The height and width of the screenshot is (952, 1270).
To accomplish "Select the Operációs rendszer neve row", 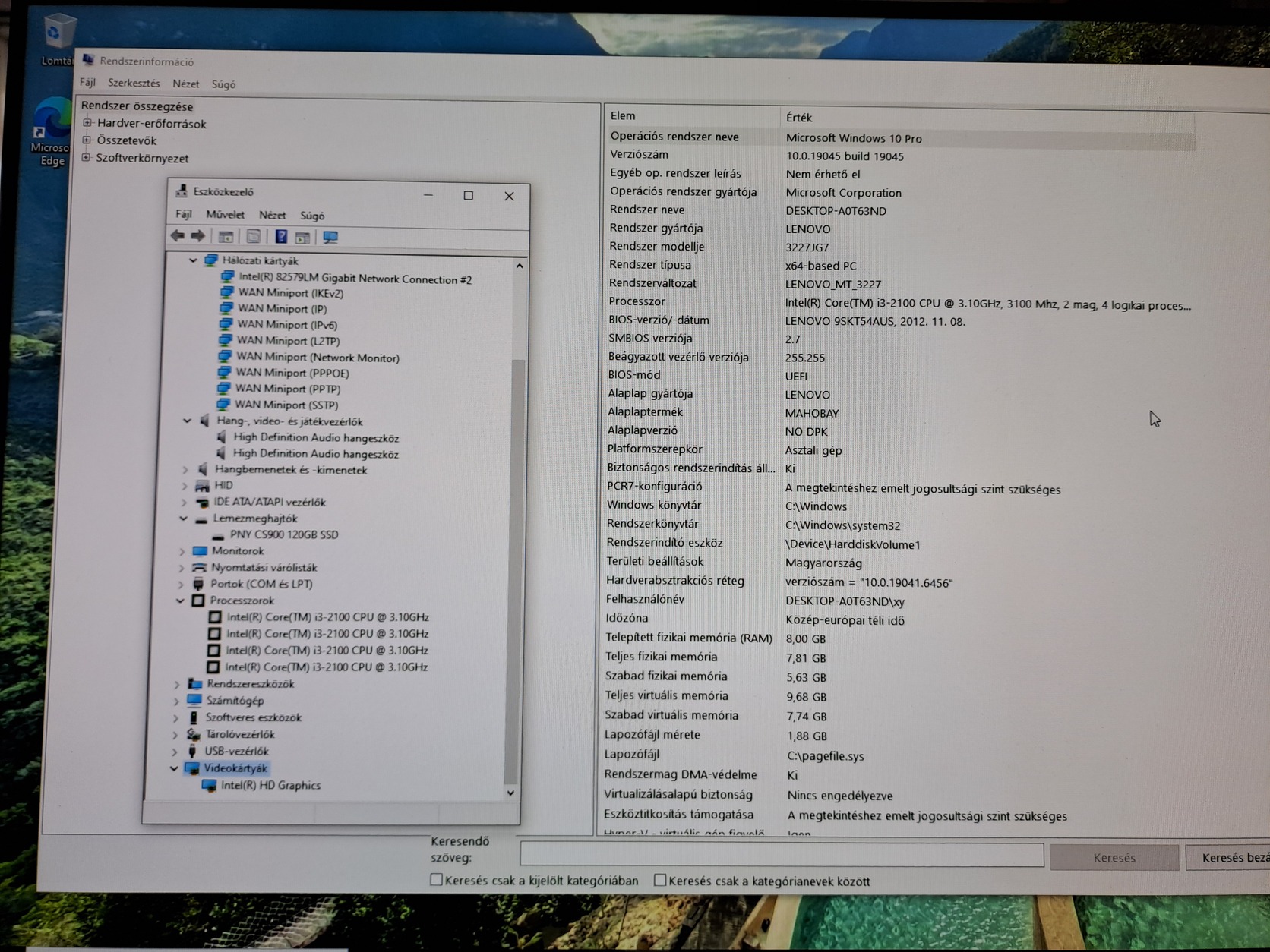I will pos(900,137).
